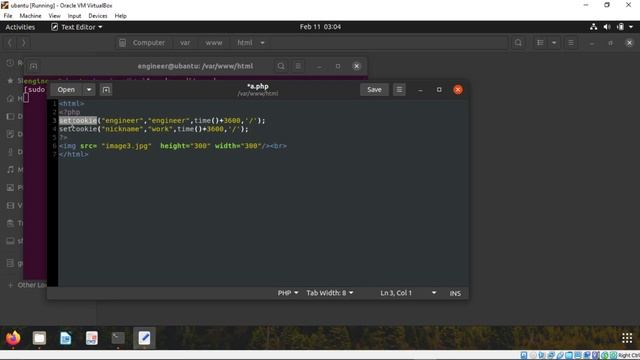Screen dimensions: 640x360
Task: Open LibreOffice Writer from the dock
Action: pyautogui.click(x=65, y=338)
